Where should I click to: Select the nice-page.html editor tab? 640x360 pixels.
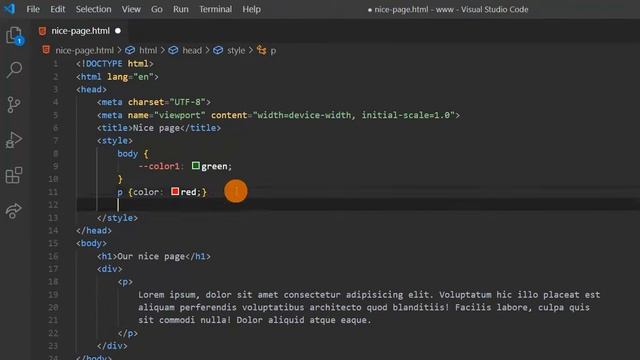click(x=80, y=31)
